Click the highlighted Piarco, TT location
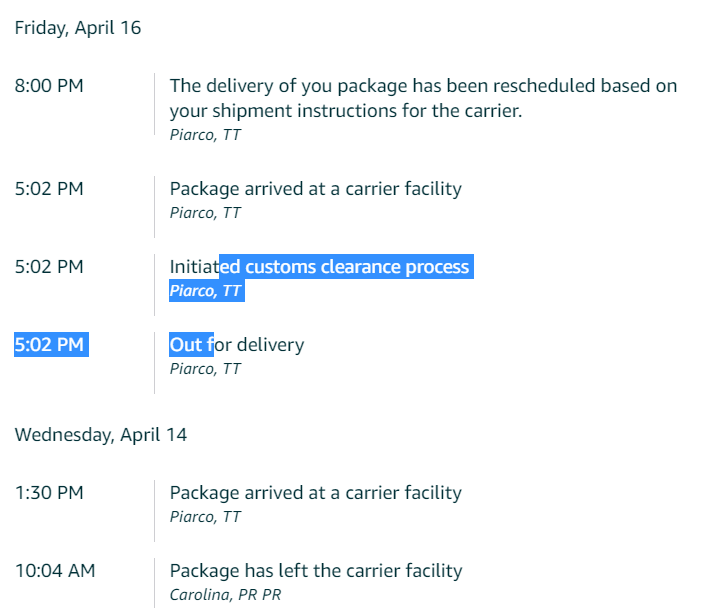706x608 pixels. (205, 290)
